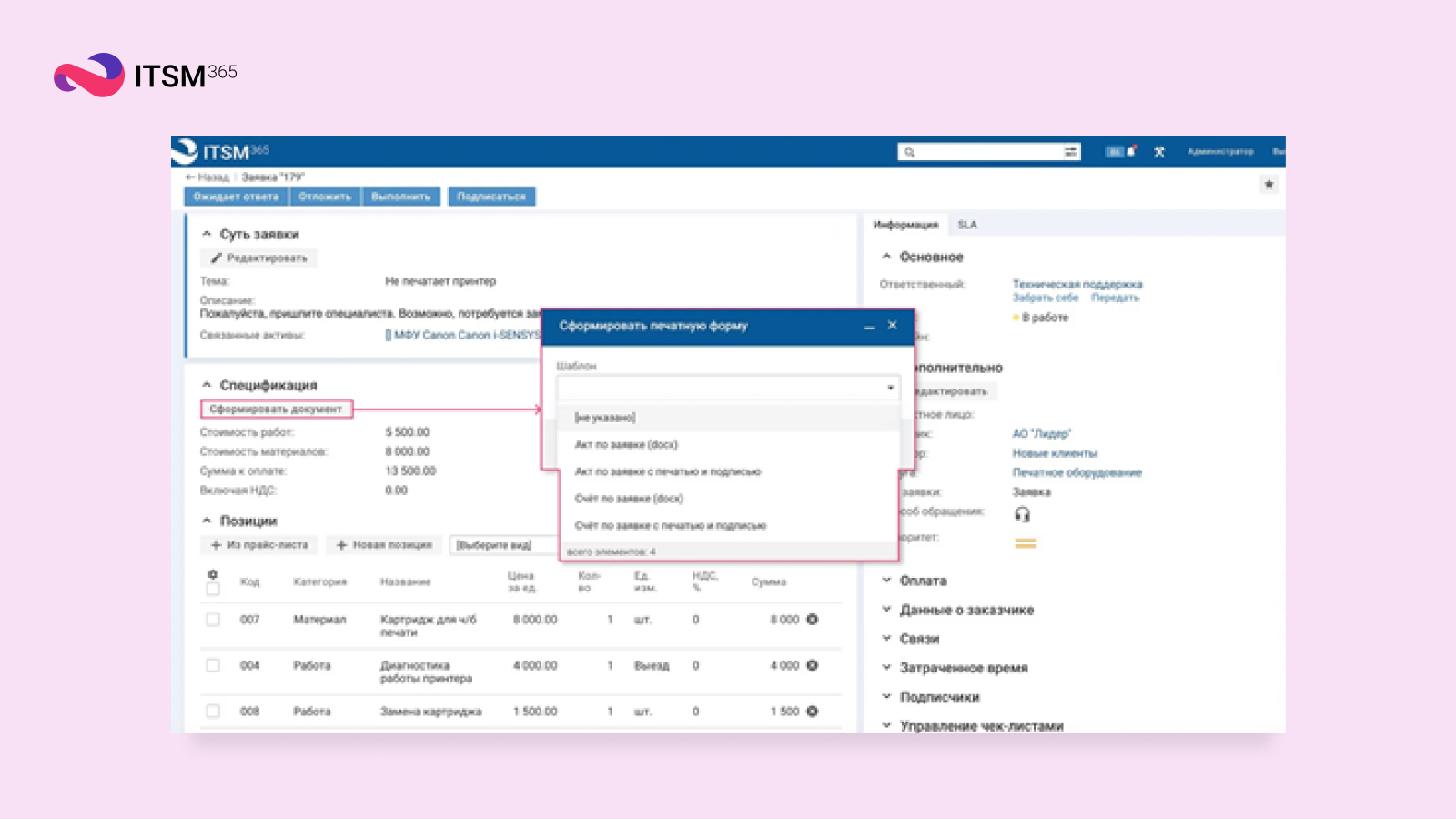Expand the Подписчики section
This screenshot has height=819, width=1456.
pyautogui.click(x=886, y=697)
